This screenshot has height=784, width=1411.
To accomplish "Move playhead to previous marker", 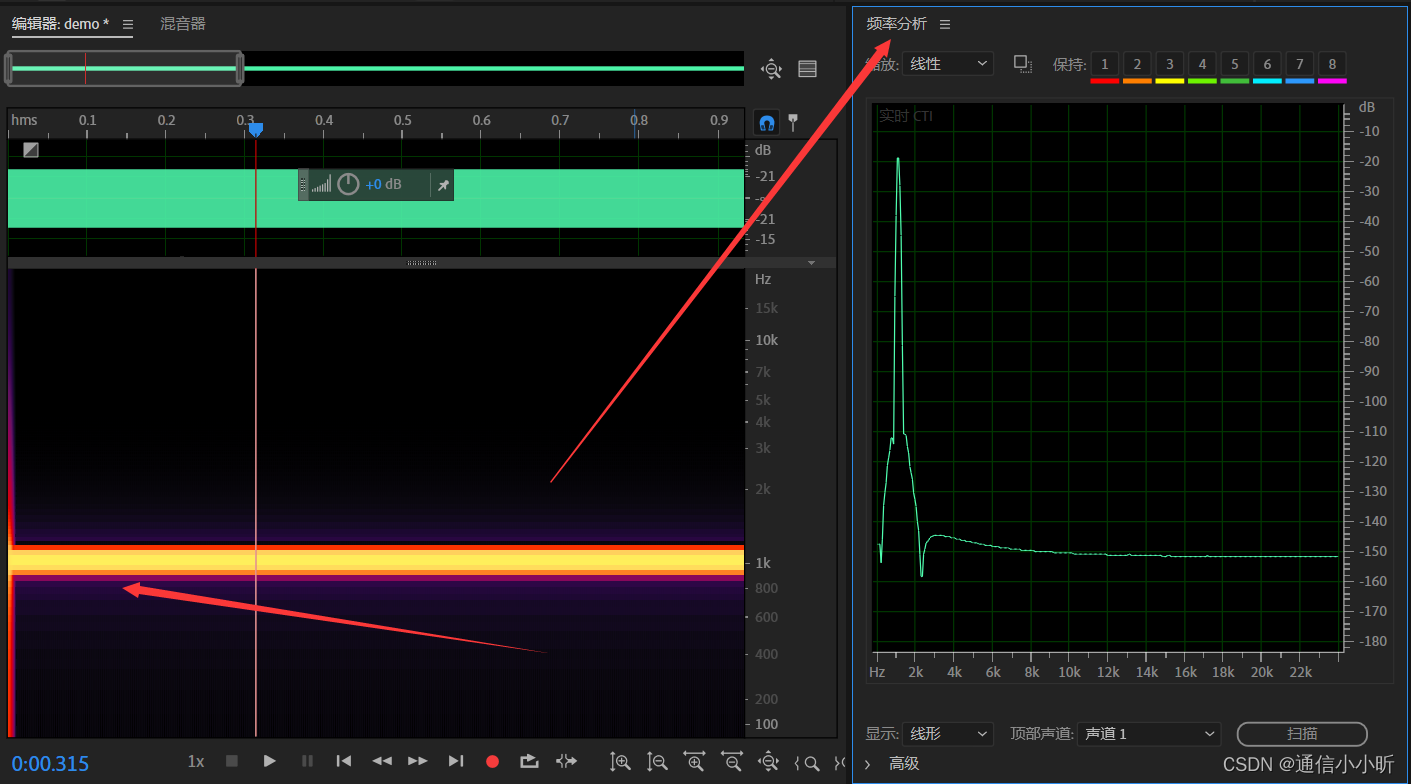I will (x=344, y=761).
